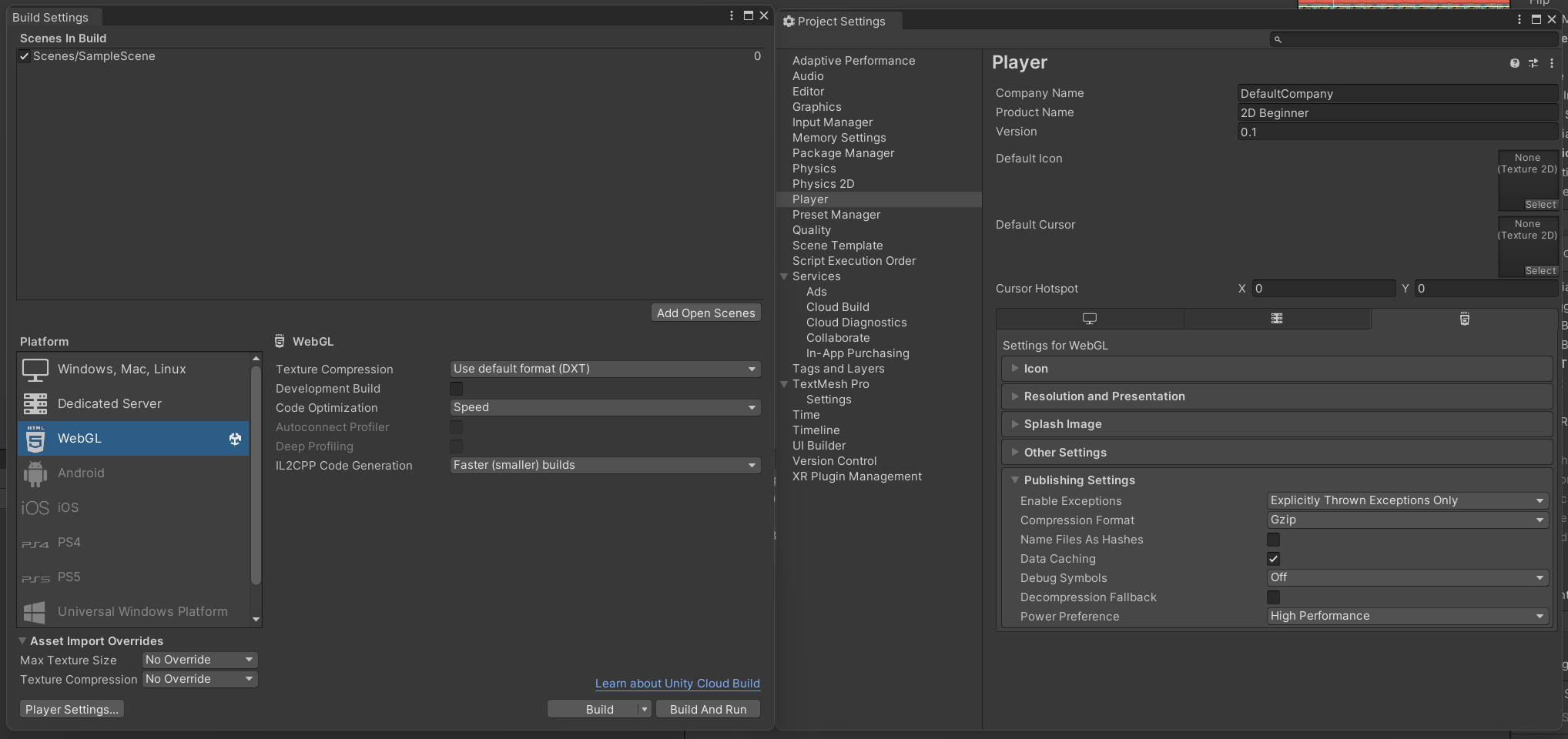Expand Resolution and Presentation section

pos(1277,396)
